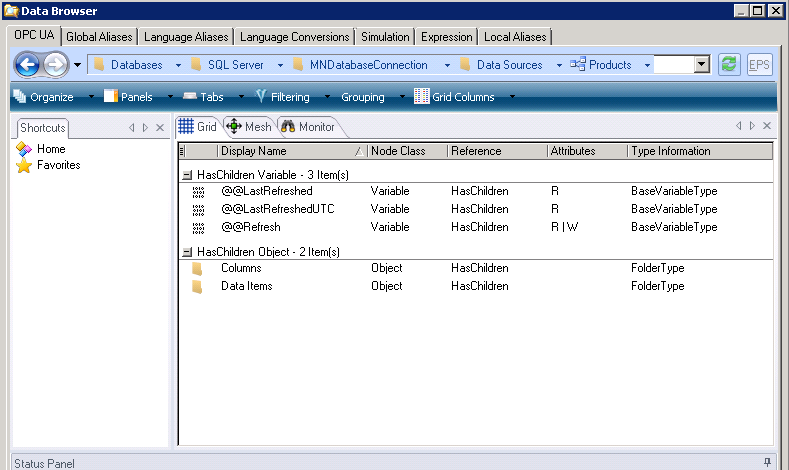Open the address bar combo box dropdown
Image resolution: width=789 pixels, height=470 pixels.
[701, 65]
